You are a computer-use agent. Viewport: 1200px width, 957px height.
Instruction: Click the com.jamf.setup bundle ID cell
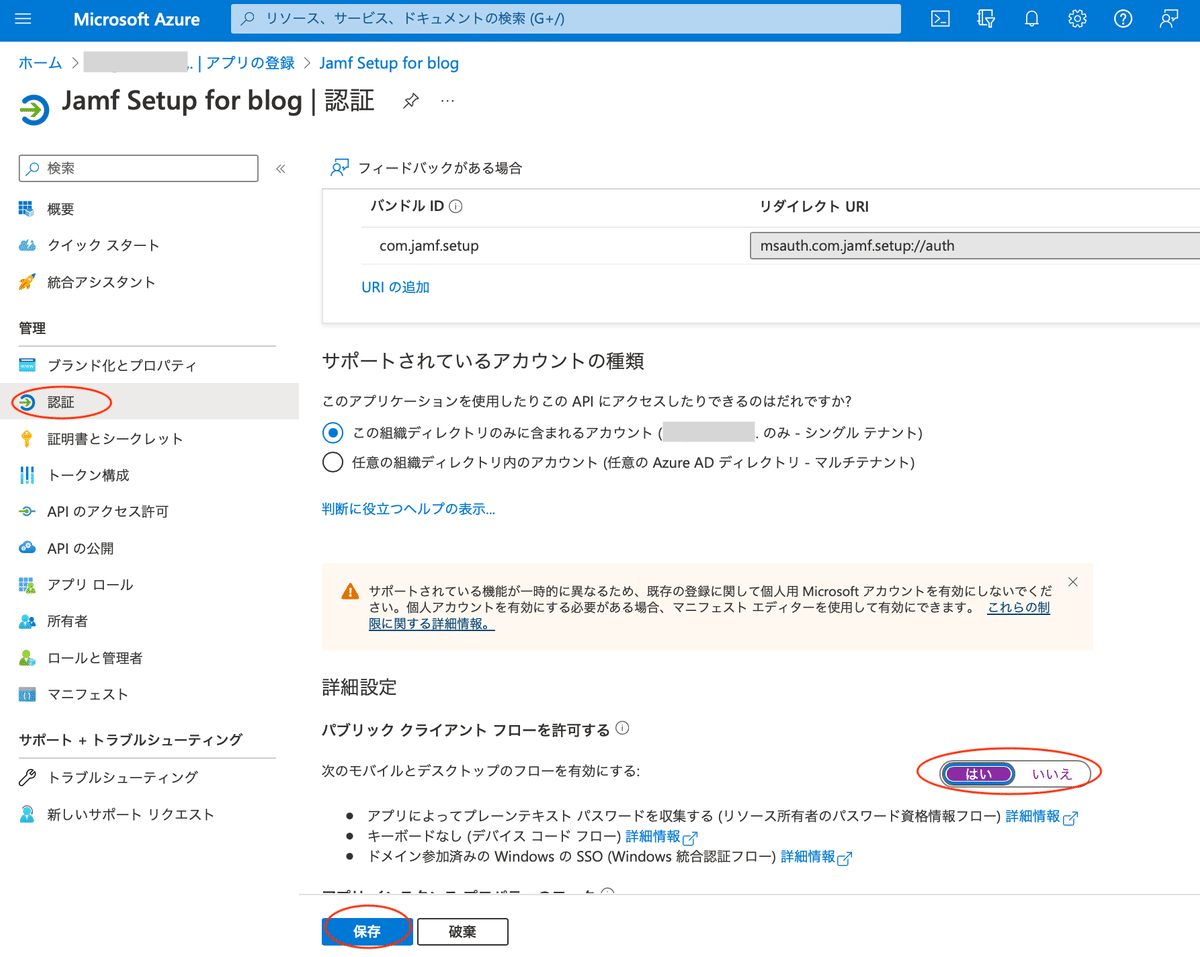tap(430, 245)
